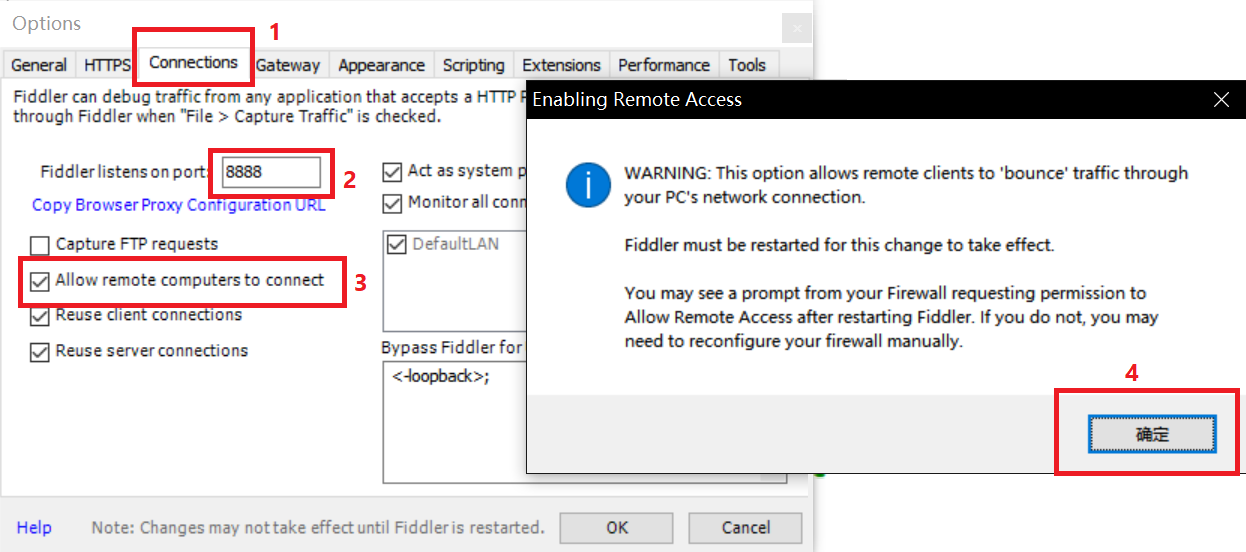Toggle the DefaultLAN connection checkbox
This screenshot has width=1246, height=552.
pos(397,244)
